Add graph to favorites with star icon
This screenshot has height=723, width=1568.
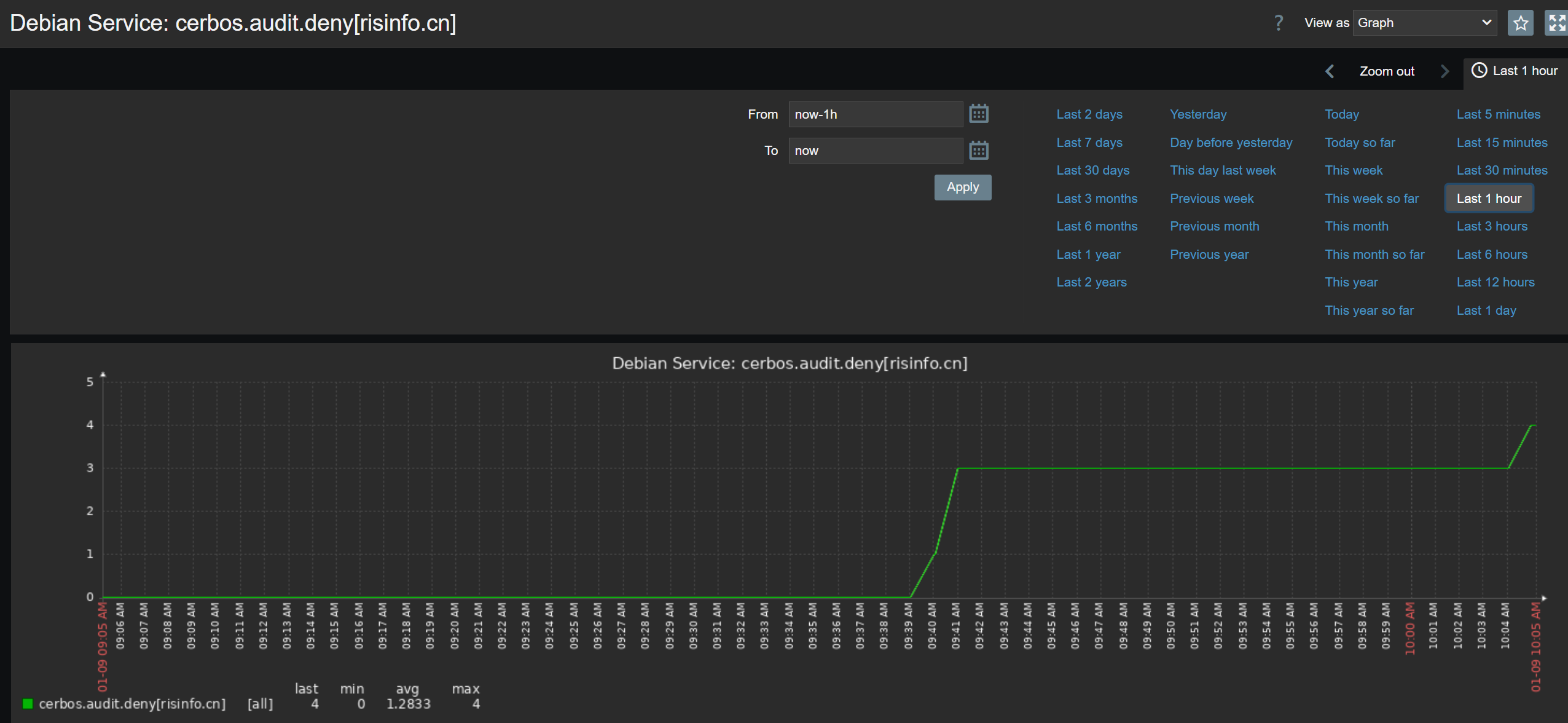pos(1520,23)
